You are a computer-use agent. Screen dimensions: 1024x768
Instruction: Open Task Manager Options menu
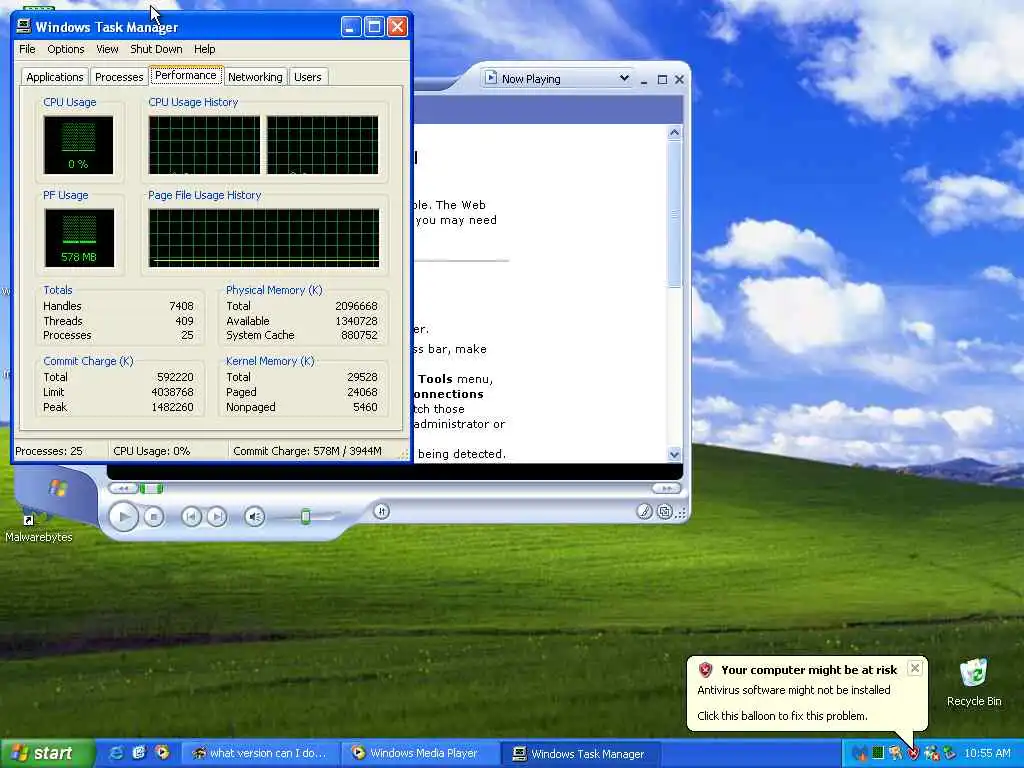pyautogui.click(x=65, y=49)
